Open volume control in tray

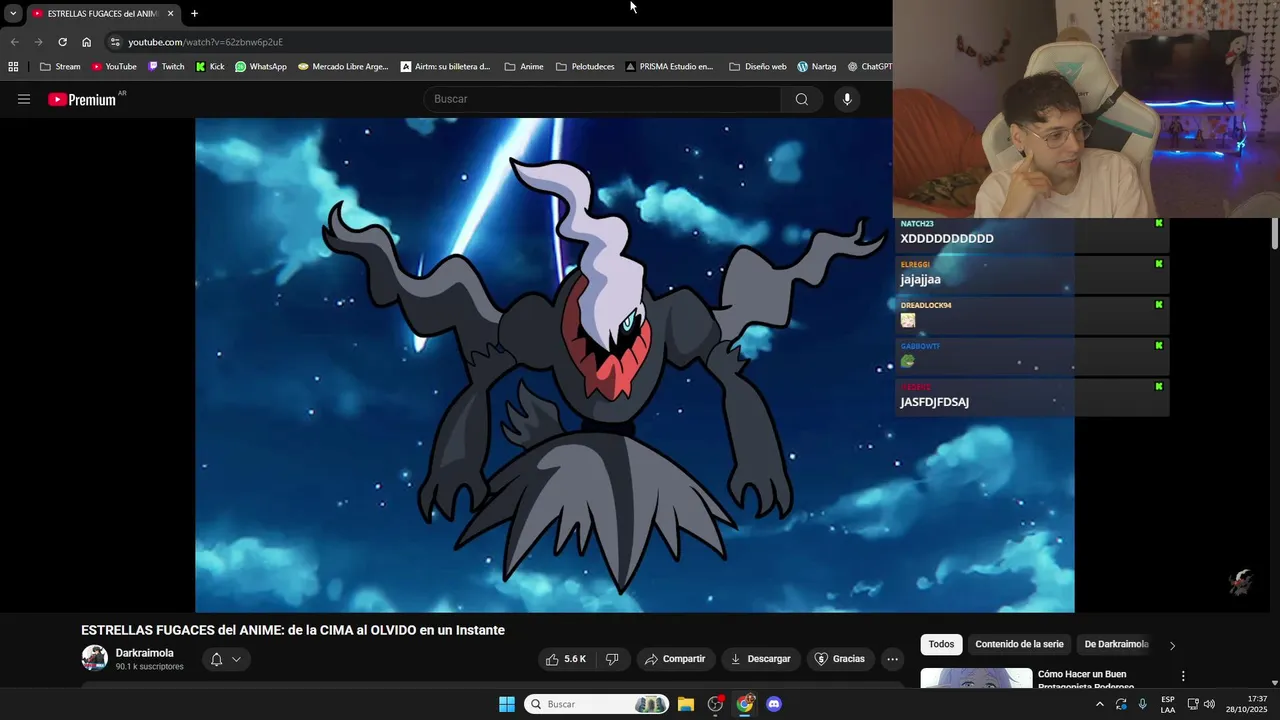point(1209,704)
